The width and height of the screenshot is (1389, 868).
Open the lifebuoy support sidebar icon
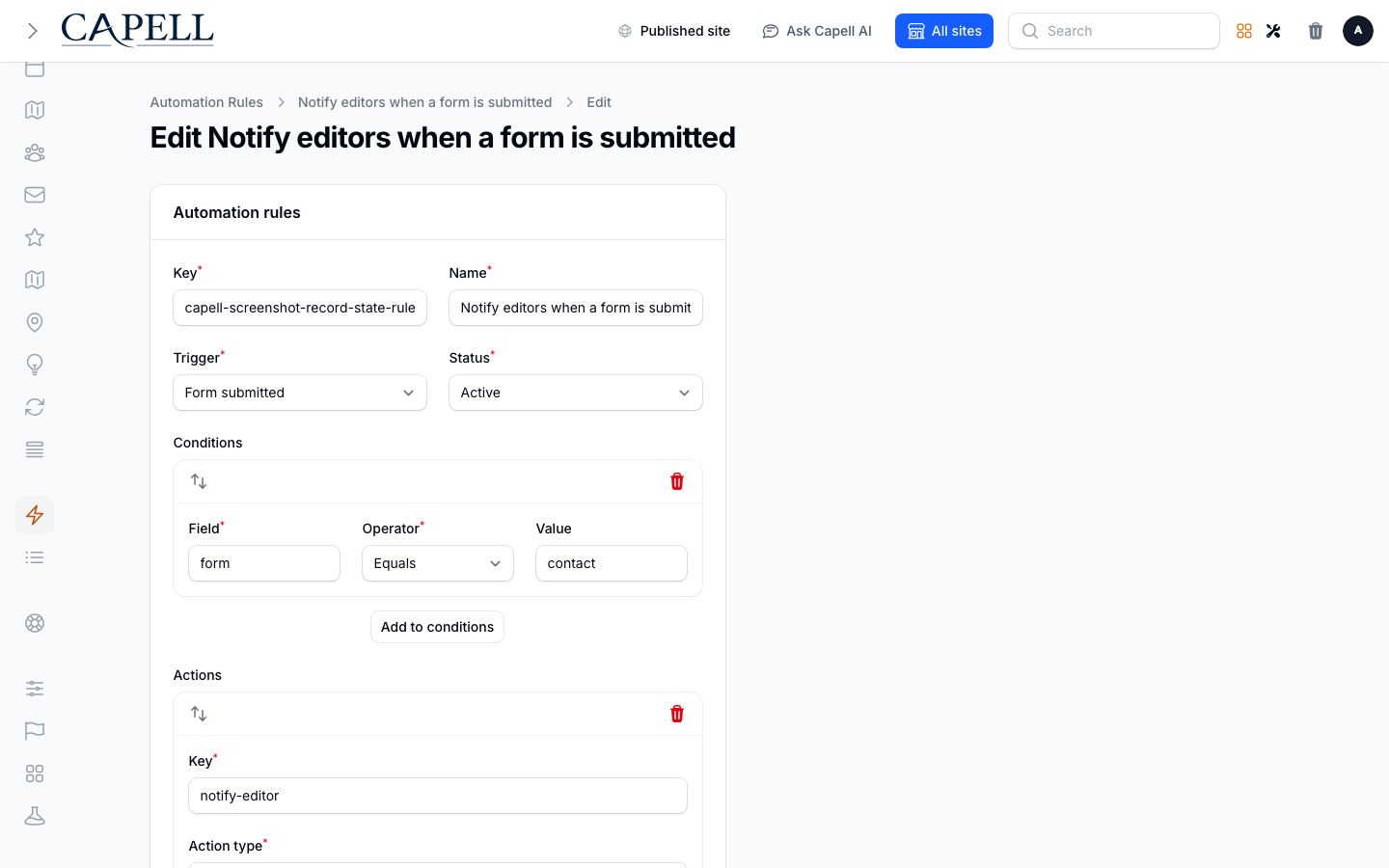[x=35, y=623]
